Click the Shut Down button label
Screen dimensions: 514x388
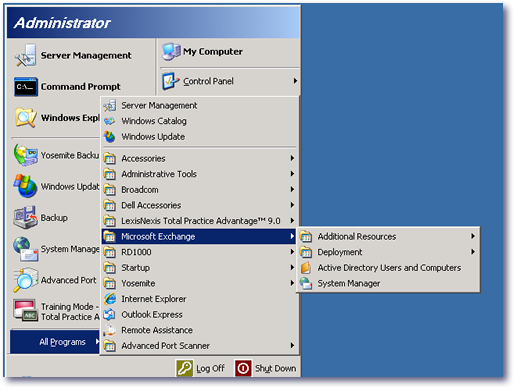pyautogui.click(x=276, y=368)
